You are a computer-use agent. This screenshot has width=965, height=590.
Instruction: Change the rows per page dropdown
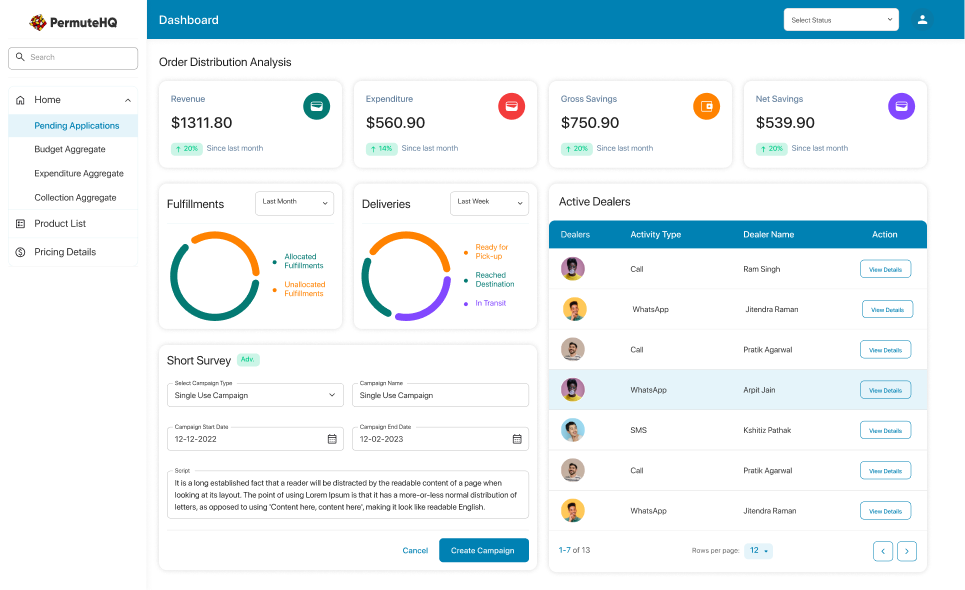[758, 551]
